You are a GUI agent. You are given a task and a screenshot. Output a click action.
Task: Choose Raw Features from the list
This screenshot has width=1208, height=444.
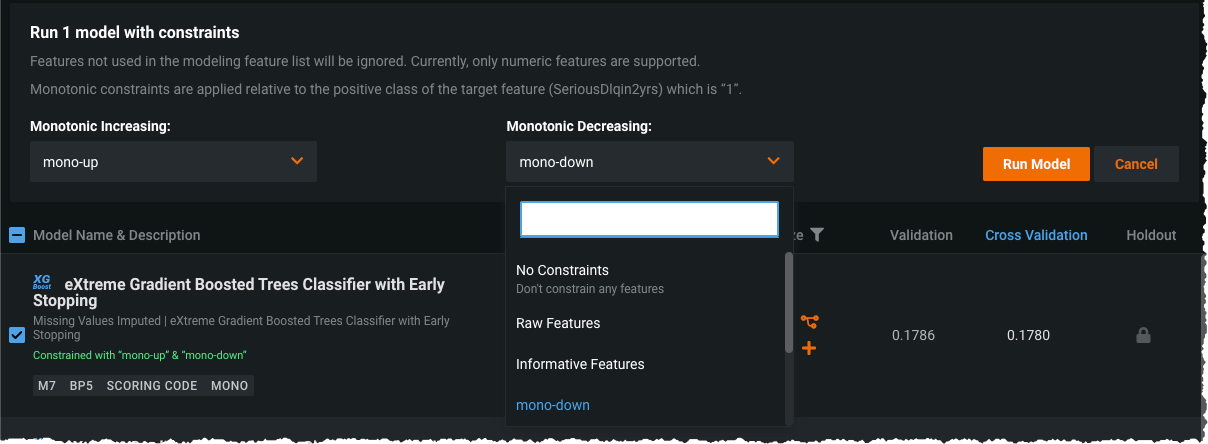tap(558, 324)
